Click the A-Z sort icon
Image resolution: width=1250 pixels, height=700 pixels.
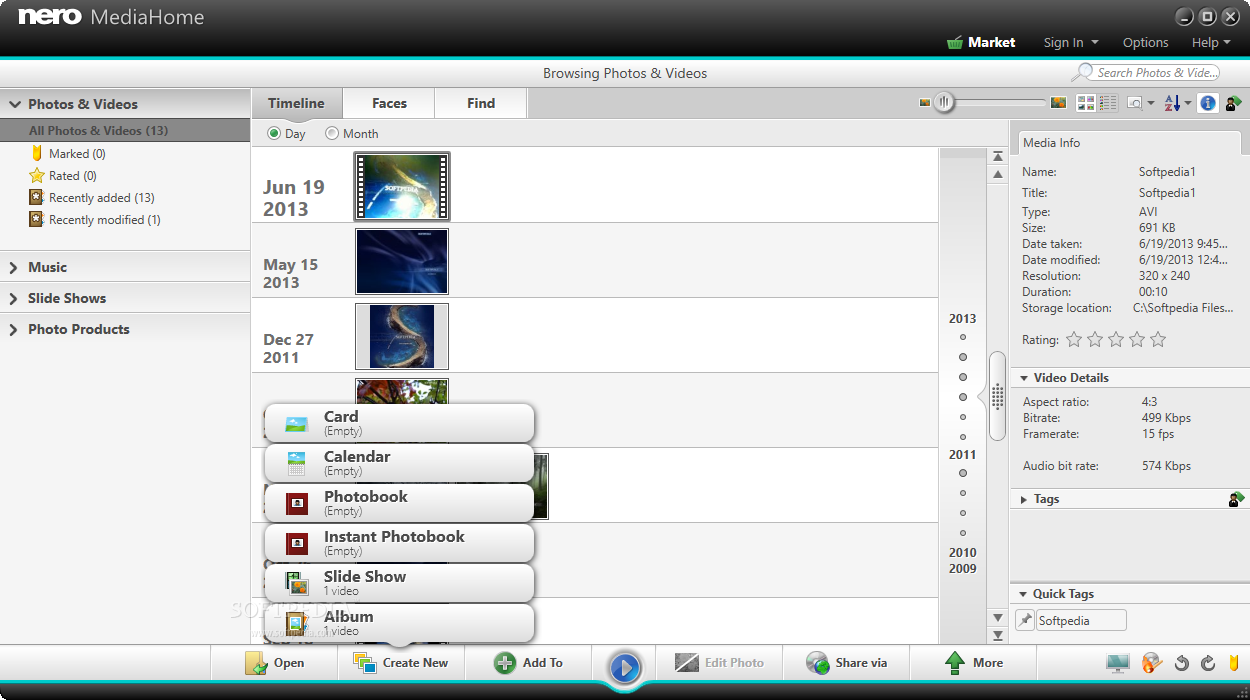(x=1173, y=103)
